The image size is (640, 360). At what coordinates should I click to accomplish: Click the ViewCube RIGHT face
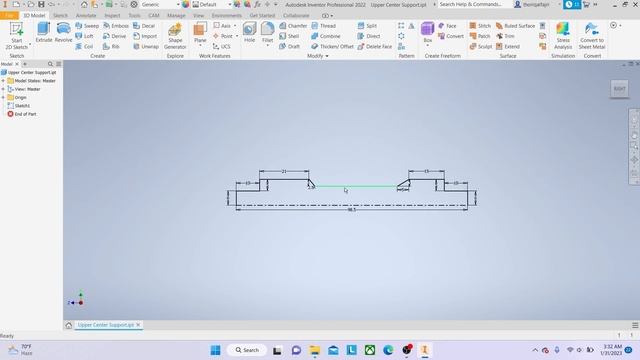tap(619, 89)
